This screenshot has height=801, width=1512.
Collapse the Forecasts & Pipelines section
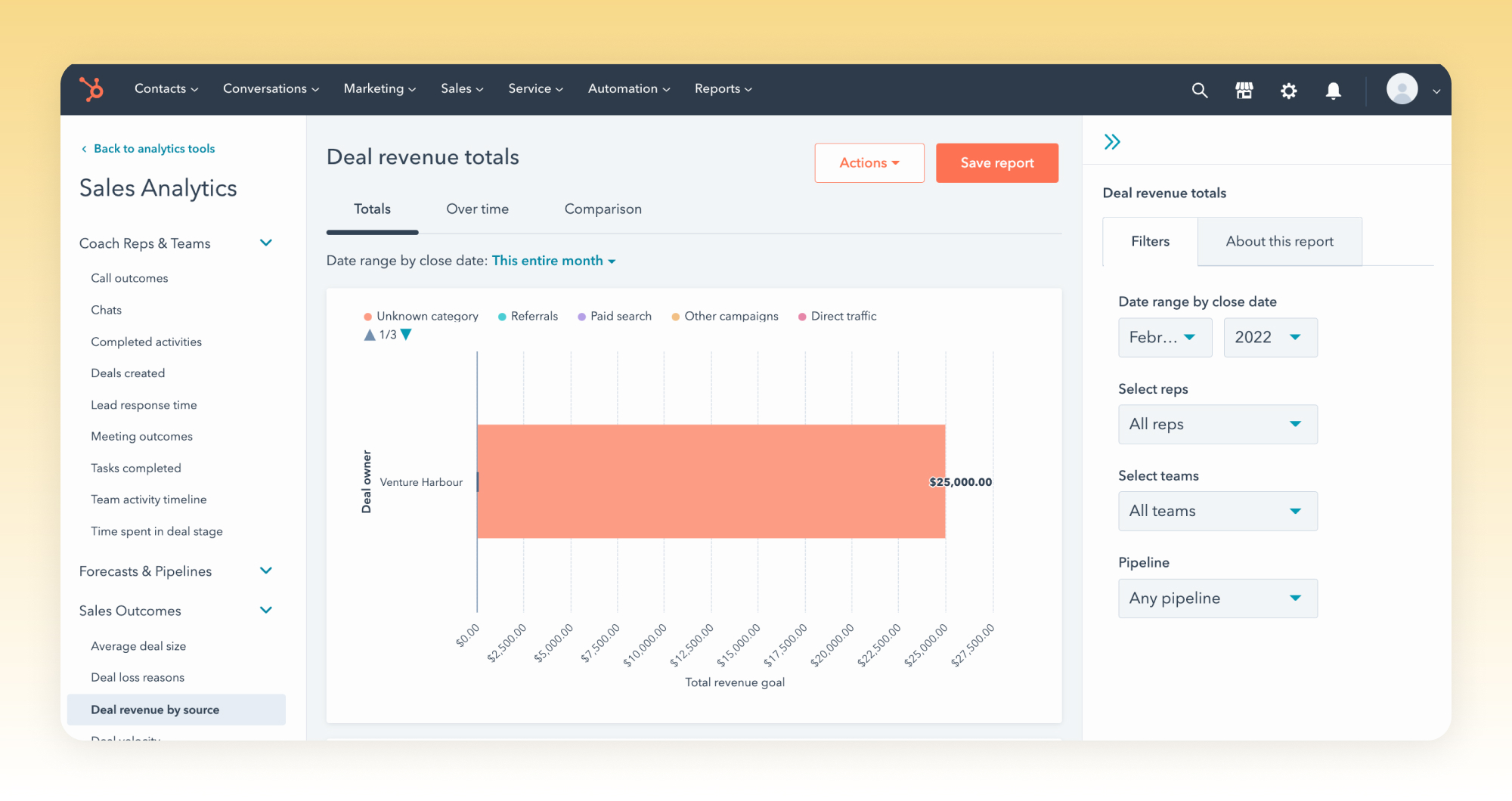point(266,571)
